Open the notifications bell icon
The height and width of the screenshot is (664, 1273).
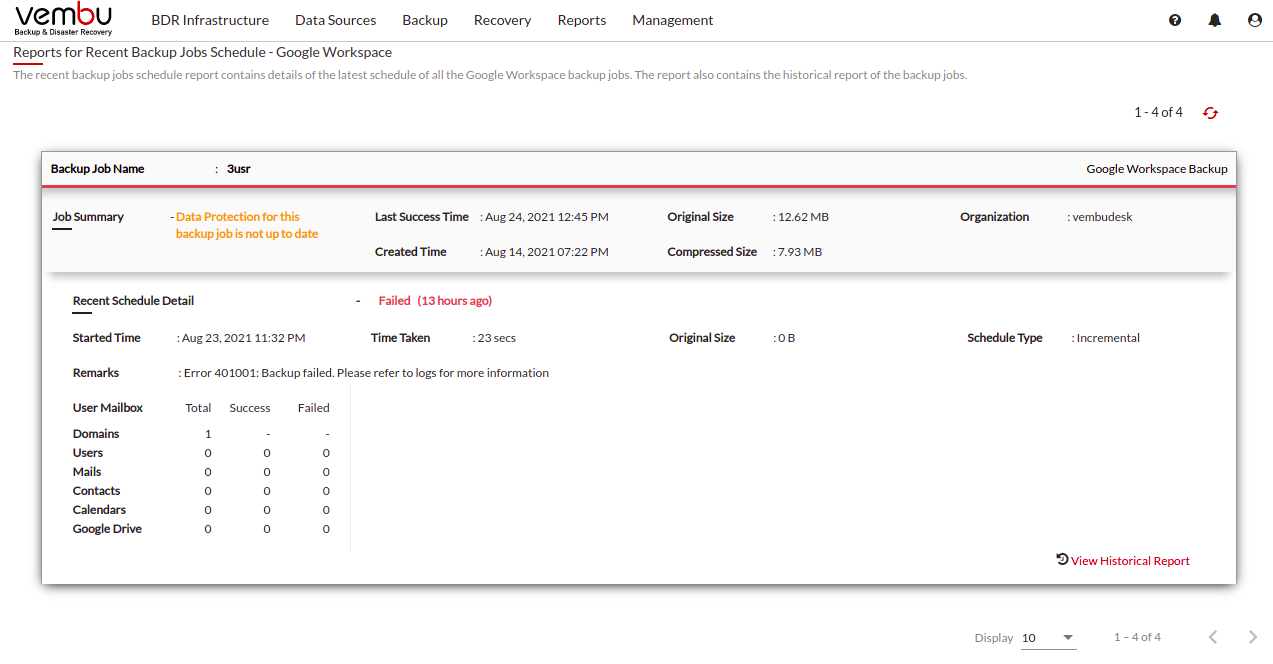pyautogui.click(x=1215, y=20)
